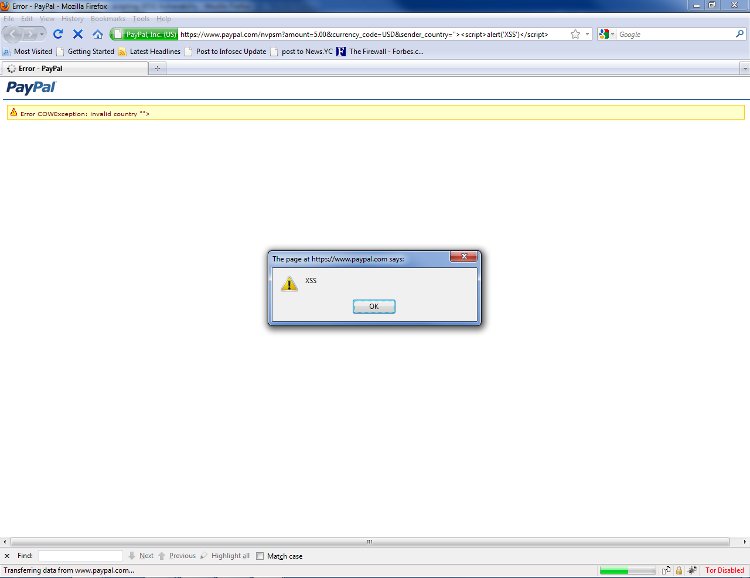Open the Help menu
Screen dimensions: 750x578
(164, 19)
